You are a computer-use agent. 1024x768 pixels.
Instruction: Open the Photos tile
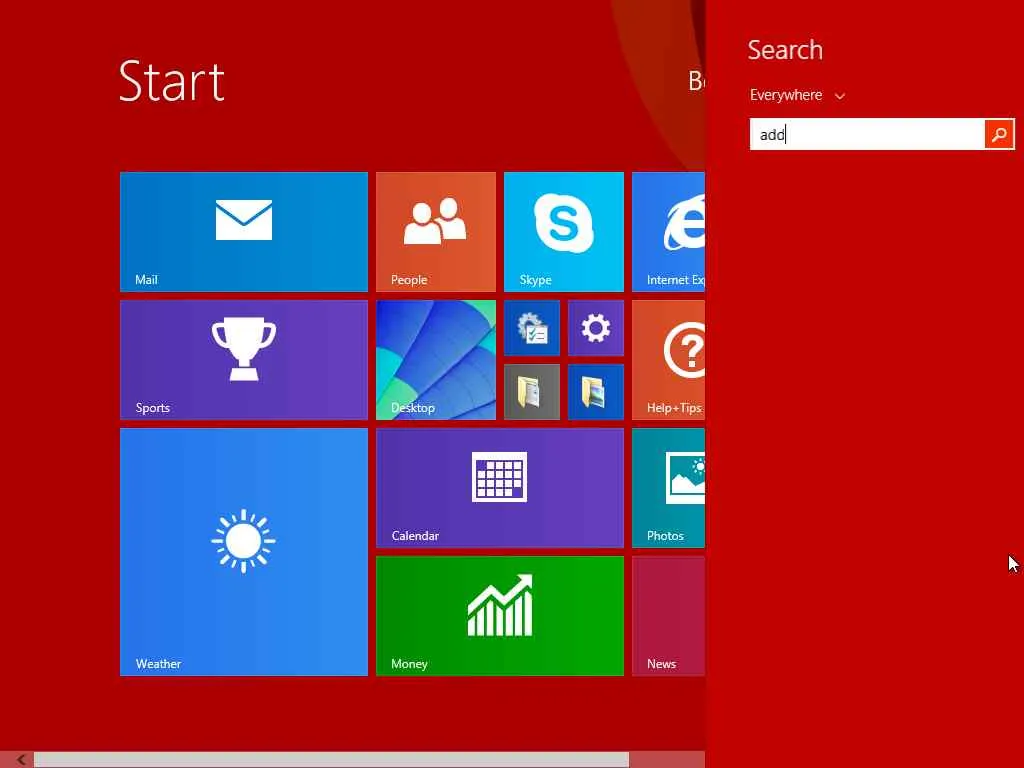pyautogui.click(x=669, y=488)
